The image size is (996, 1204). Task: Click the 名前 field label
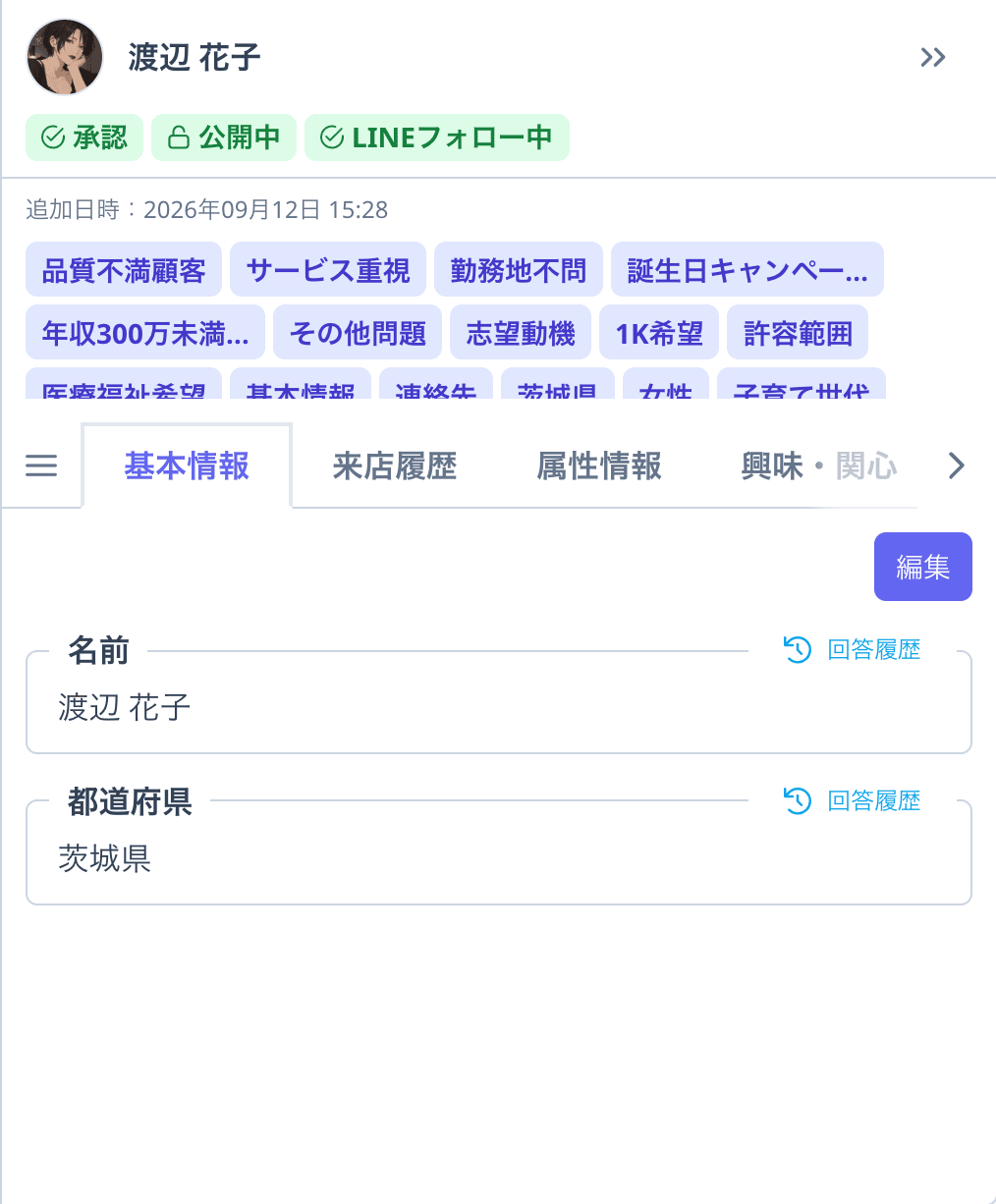pos(98,650)
